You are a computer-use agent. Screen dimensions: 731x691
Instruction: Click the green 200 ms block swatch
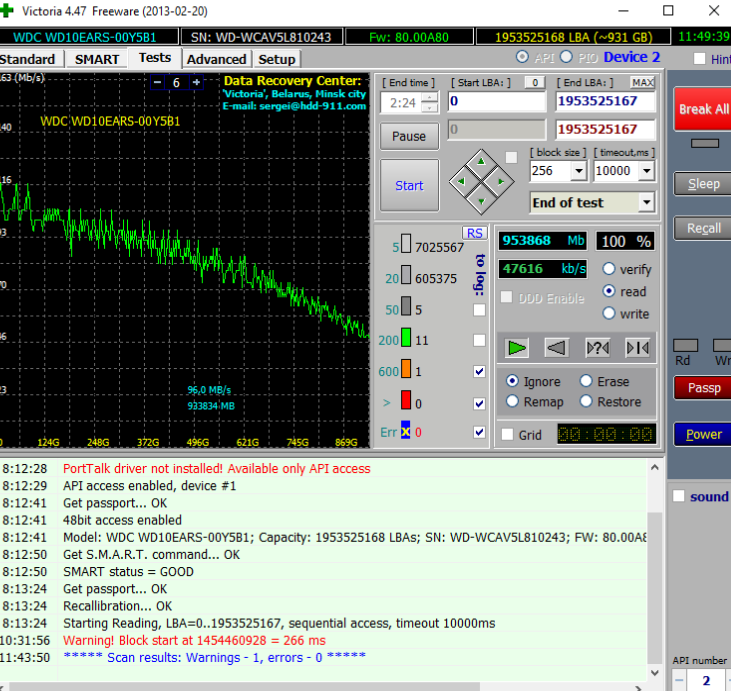406,338
